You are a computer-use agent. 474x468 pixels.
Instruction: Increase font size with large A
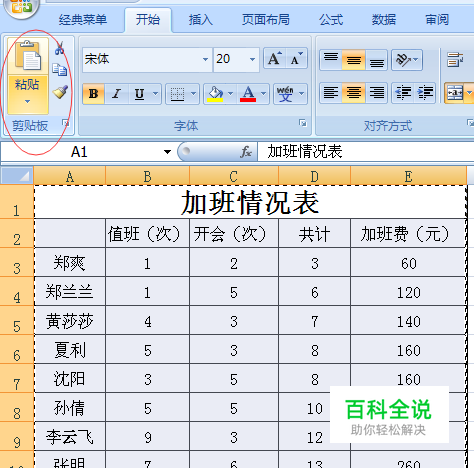[275, 59]
